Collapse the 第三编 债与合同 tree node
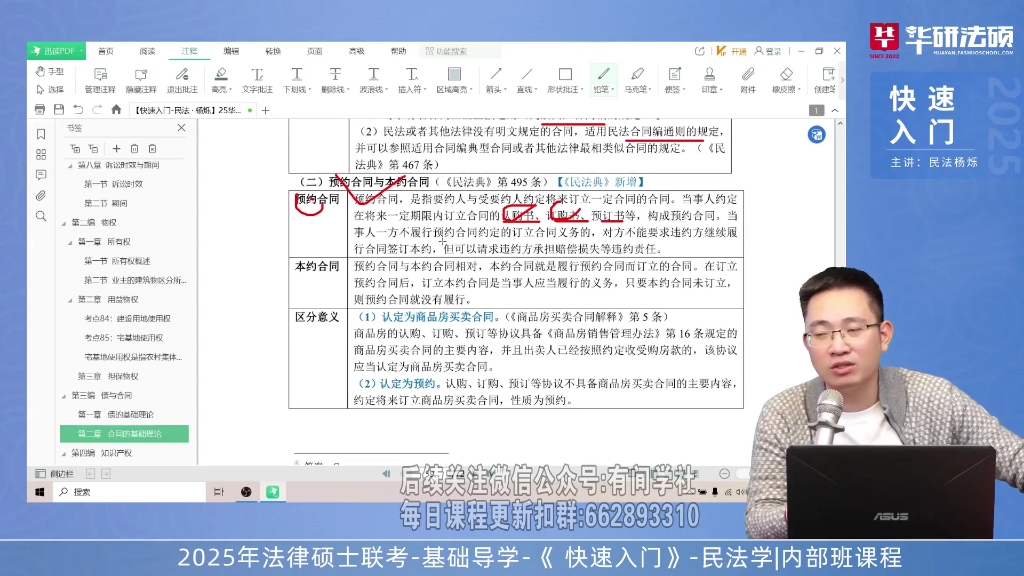The image size is (1024, 576). 64,396
